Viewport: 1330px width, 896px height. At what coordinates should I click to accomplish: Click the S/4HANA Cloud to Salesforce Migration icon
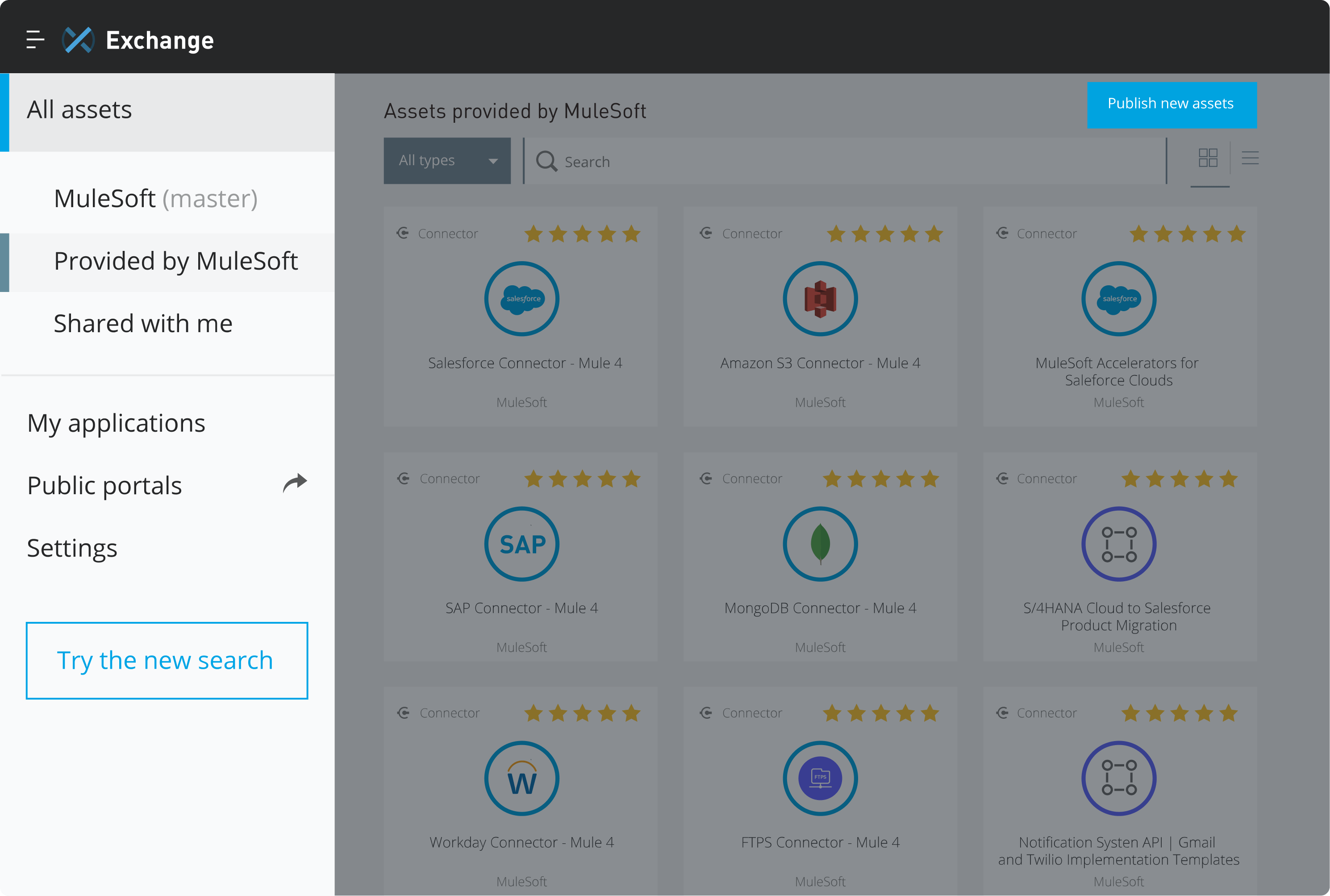click(1118, 544)
